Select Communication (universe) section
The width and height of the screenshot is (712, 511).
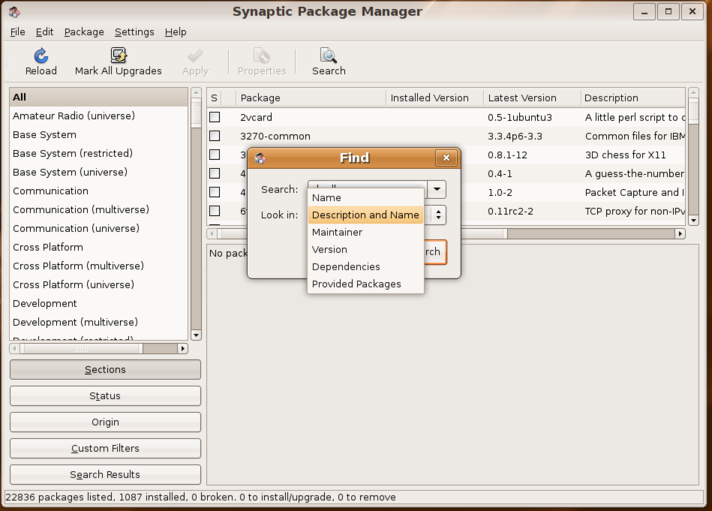[x=99, y=228]
